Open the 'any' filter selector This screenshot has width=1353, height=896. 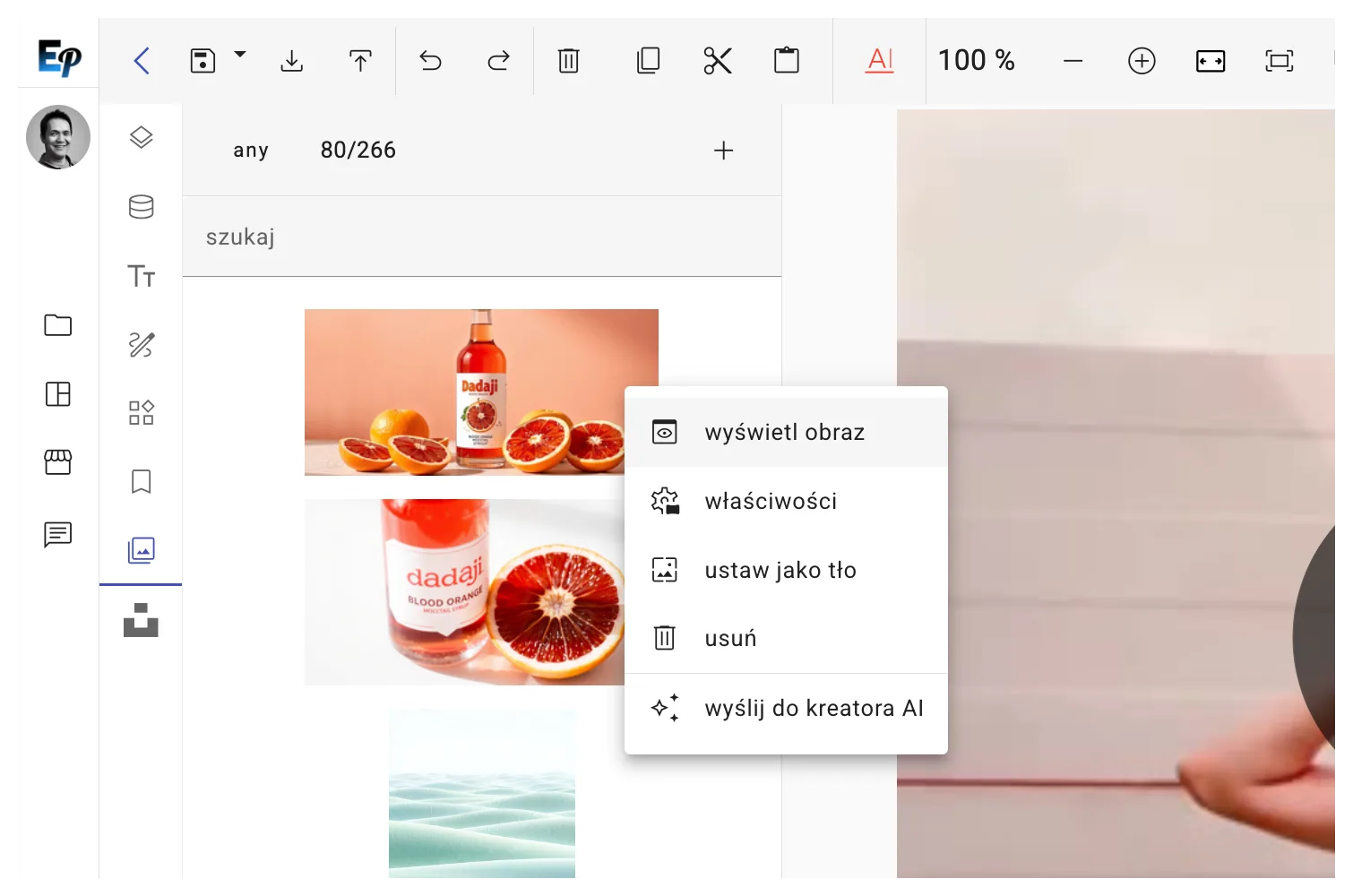[251, 151]
